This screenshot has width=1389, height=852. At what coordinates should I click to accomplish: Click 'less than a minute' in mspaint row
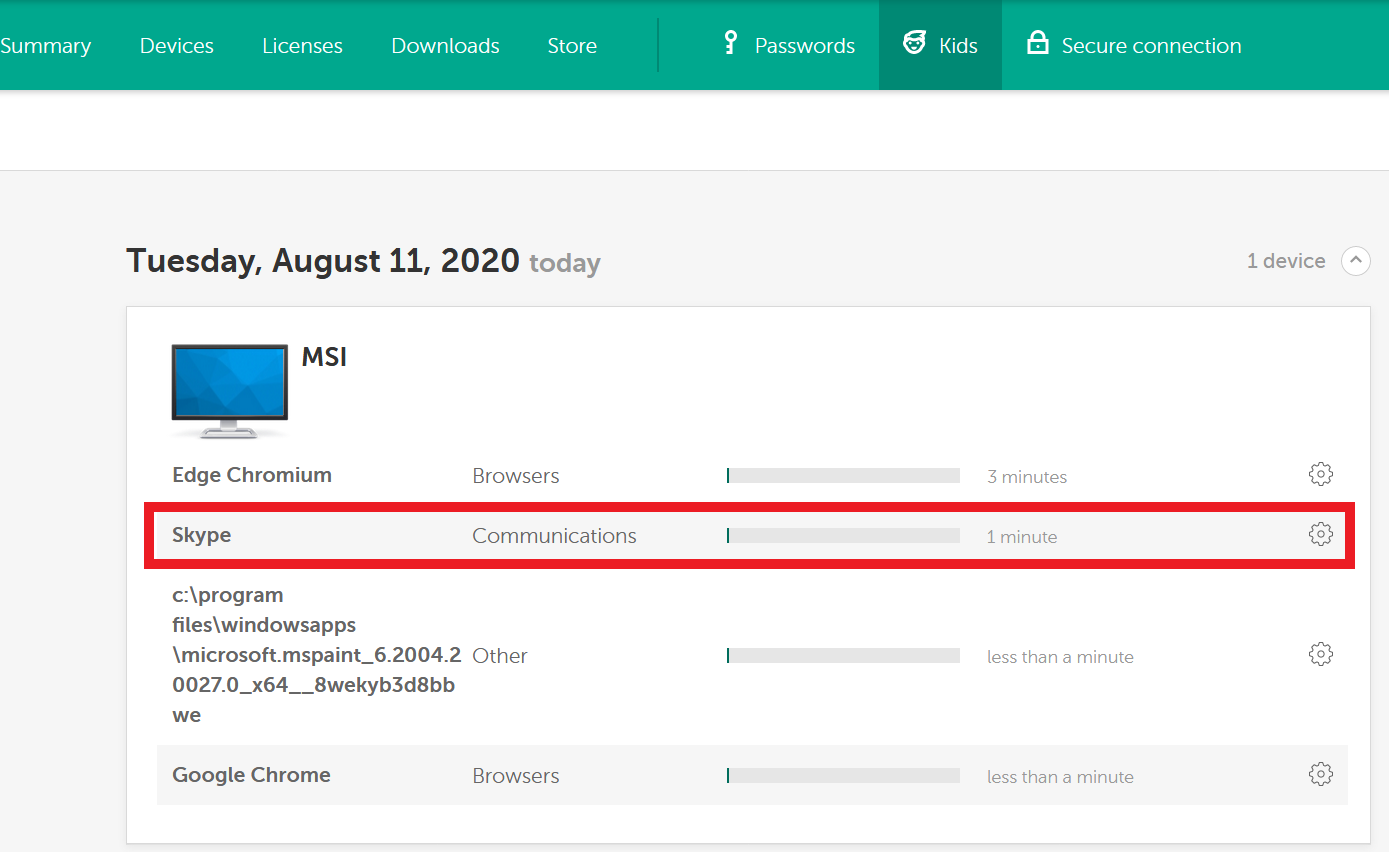point(1060,657)
